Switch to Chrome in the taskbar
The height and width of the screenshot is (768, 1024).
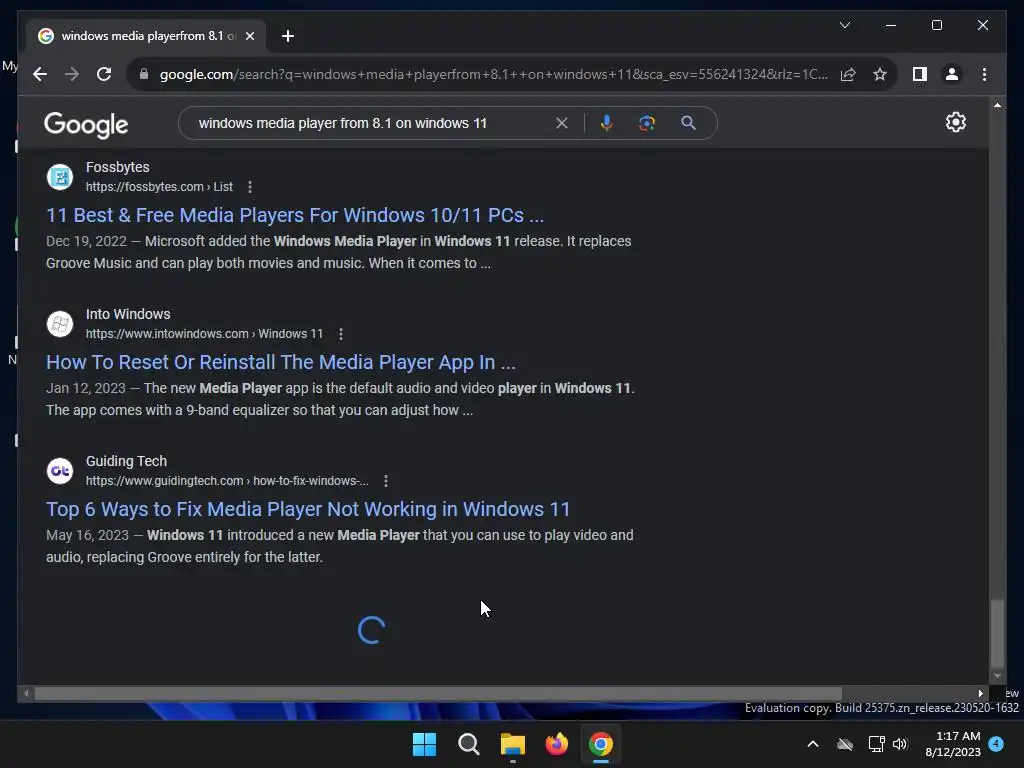(x=601, y=744)
